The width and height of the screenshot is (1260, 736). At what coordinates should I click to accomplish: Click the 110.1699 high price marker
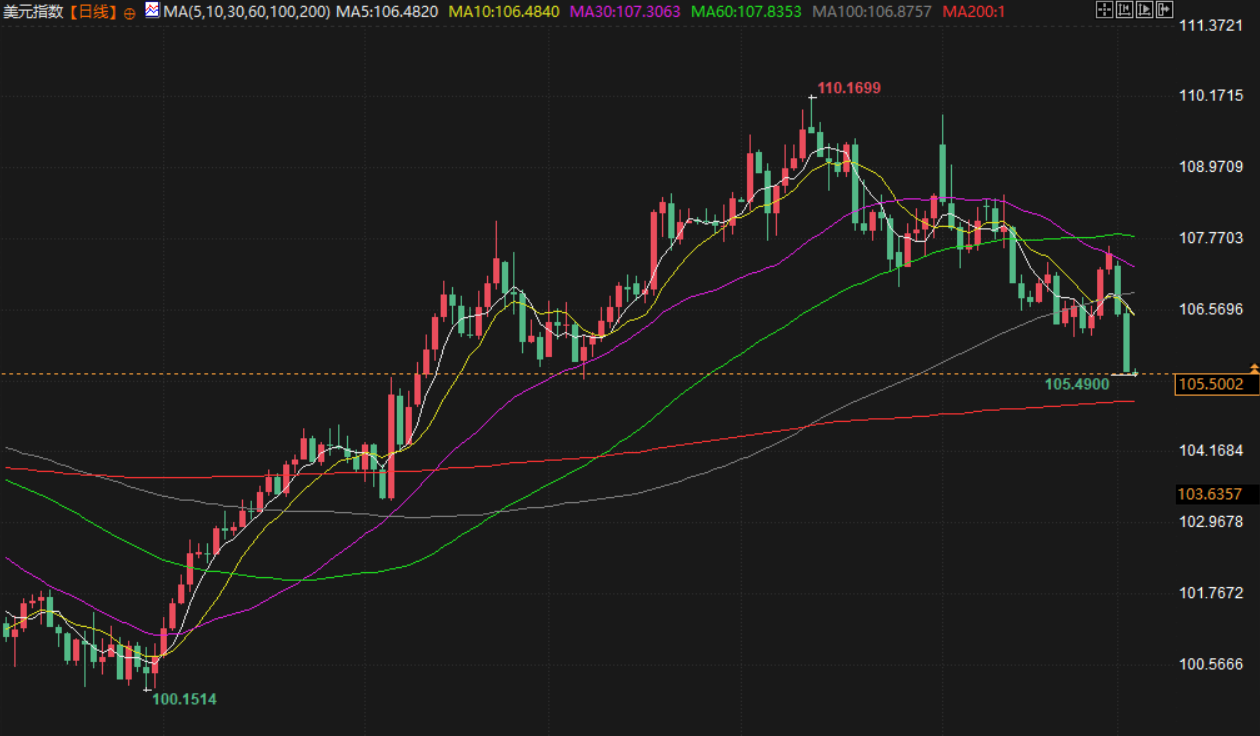[x=849, y=88]
